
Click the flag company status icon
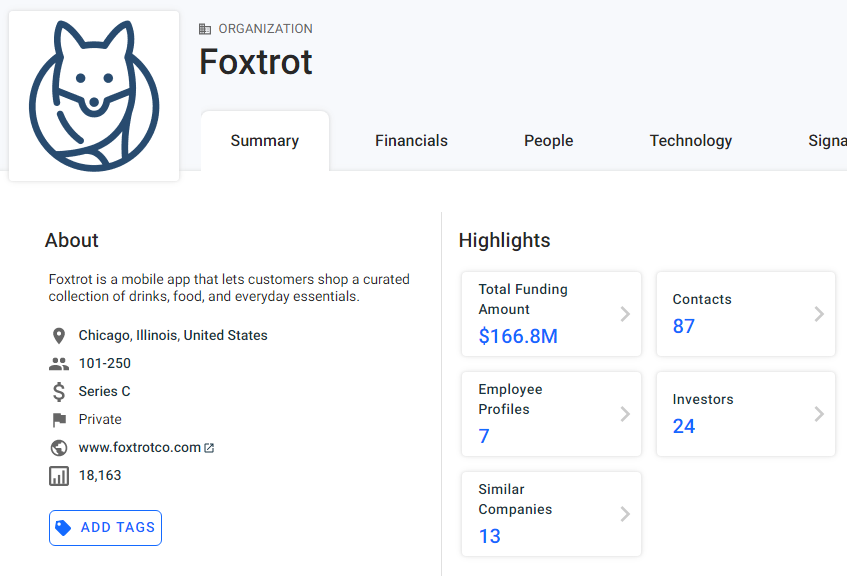(x=59, y=420)
